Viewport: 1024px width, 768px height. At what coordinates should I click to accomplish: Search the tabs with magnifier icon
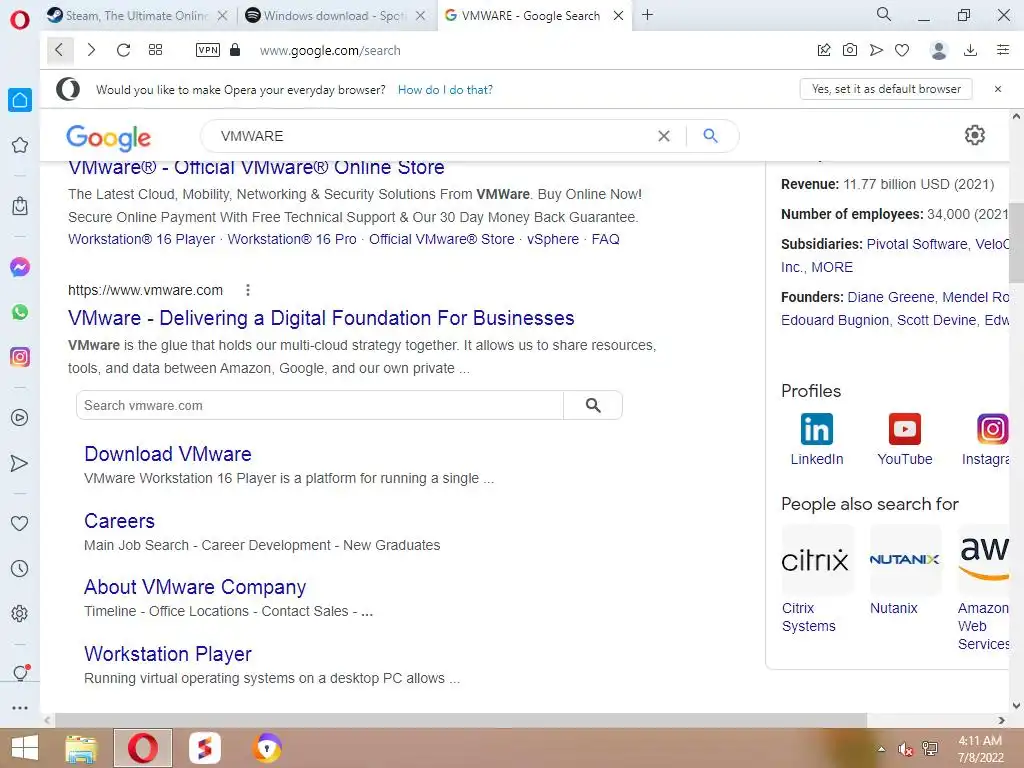884,14
